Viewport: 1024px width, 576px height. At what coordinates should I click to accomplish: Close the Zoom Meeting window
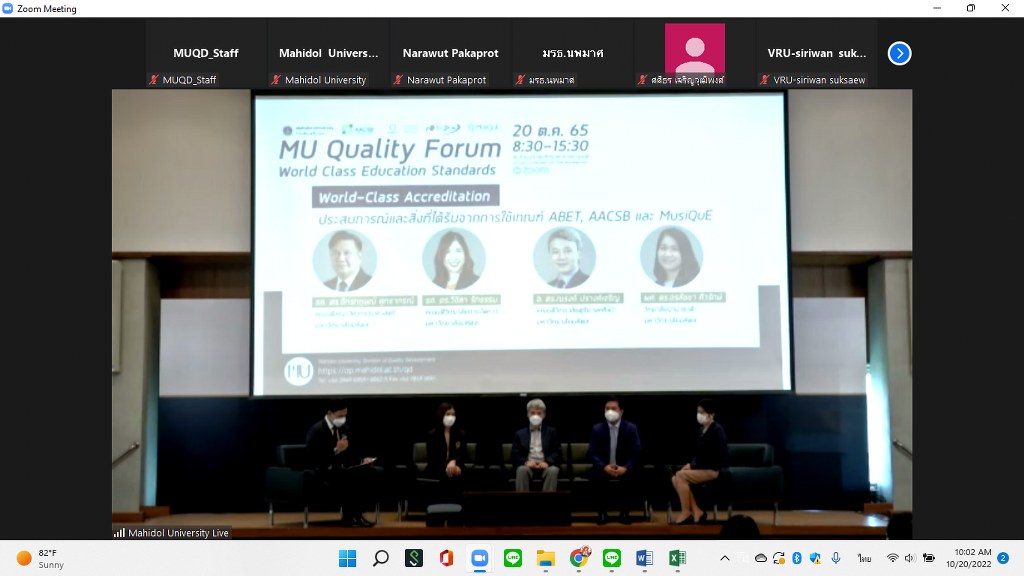click(1005, 8)
